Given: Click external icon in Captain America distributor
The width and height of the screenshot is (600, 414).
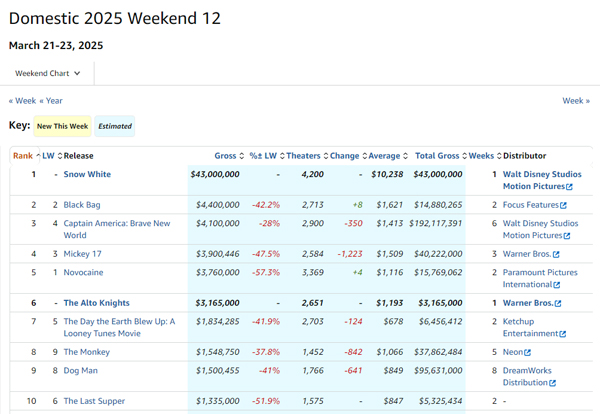Looking at the screenshot, I should [x=567, y=236].
